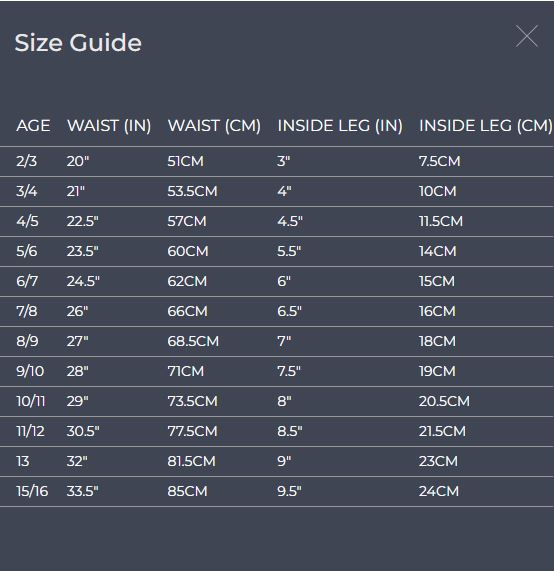Image resolution: width=554 pixels, height=571 pixels.
Task: Click the 20.5CM inside leg cell
Action: tap(444, 401)
